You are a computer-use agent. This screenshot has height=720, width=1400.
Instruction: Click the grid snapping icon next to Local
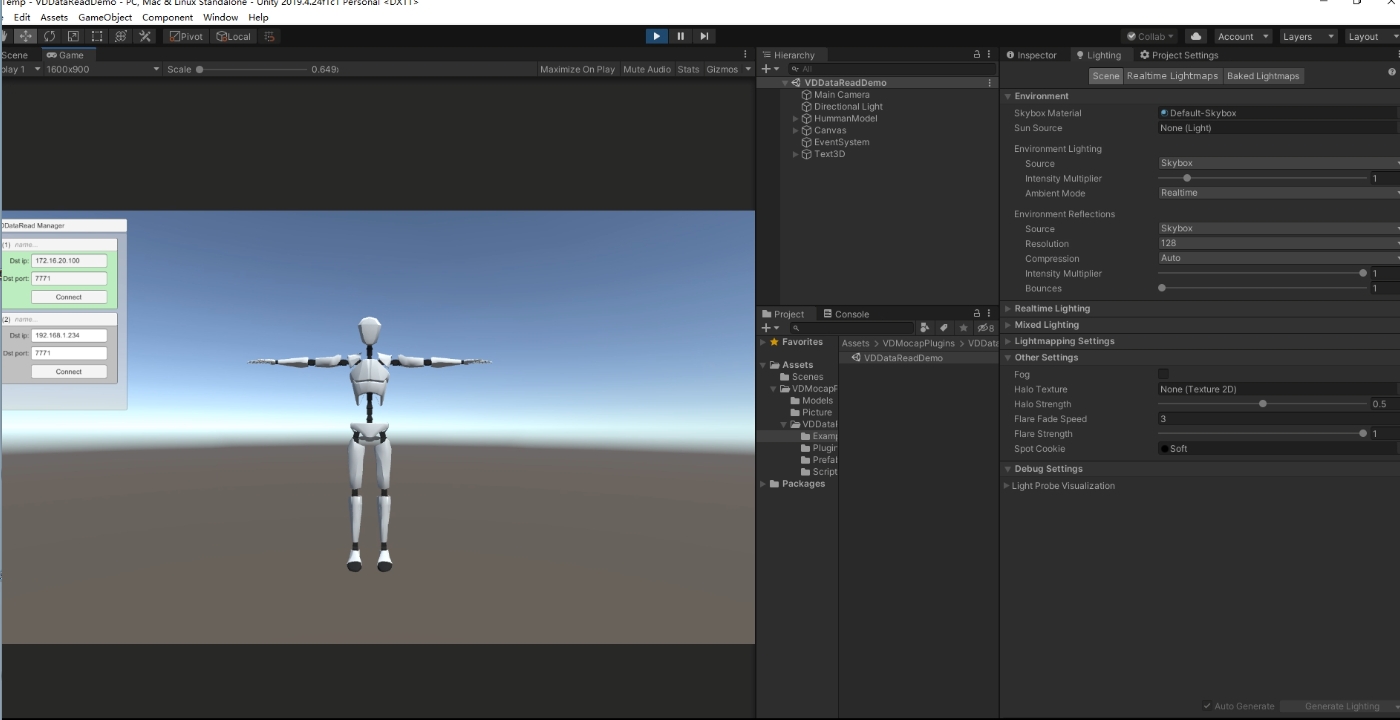tap(270, 36)
